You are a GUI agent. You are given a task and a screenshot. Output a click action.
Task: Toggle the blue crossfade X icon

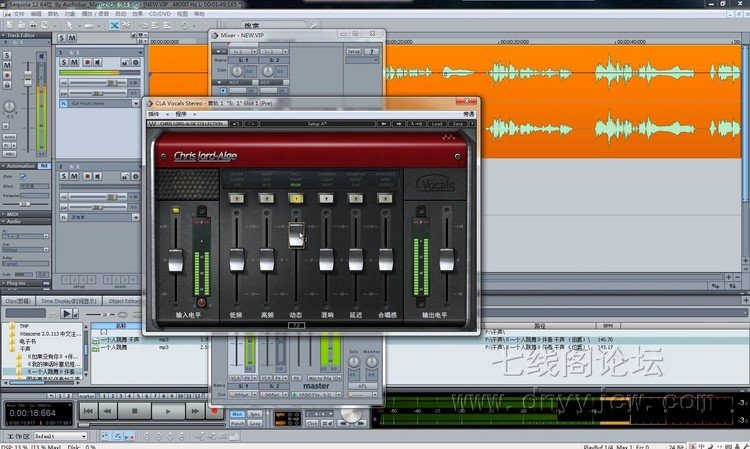pyautogui.click(x=114, y=25)
